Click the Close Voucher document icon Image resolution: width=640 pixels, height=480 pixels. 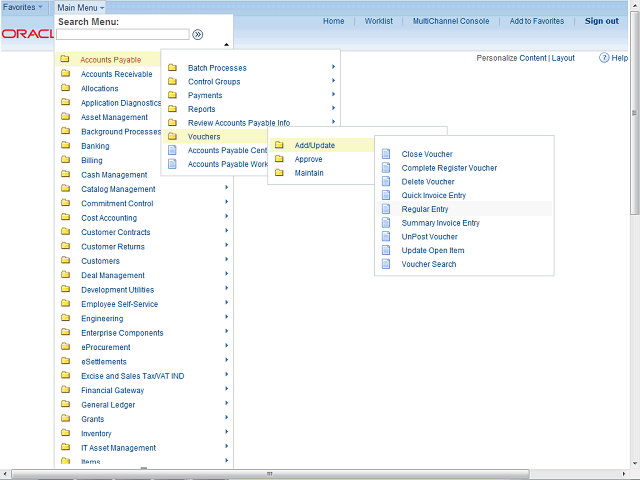(x=385, y=154)
